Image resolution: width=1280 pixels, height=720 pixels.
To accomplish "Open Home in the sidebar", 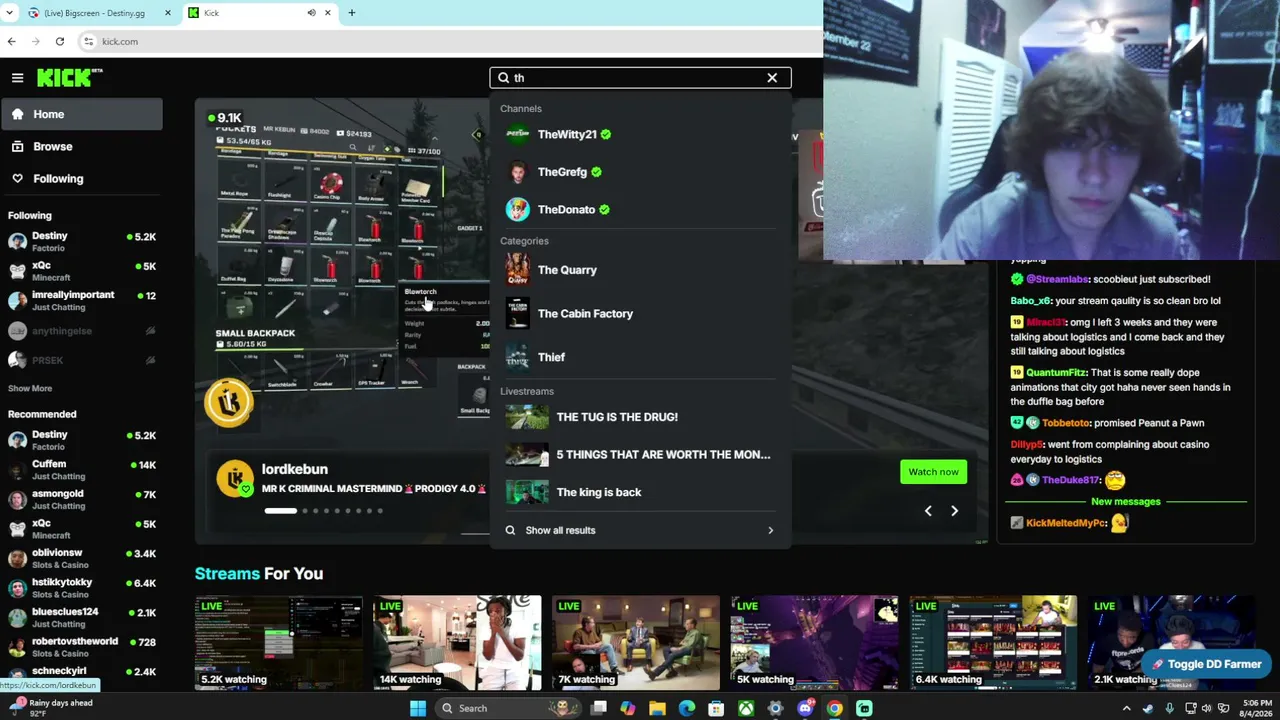I will click(81, 114).
